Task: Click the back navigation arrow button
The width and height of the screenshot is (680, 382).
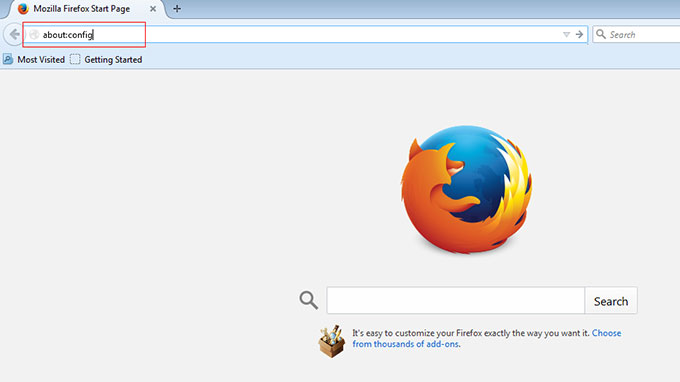Action: [13, 34]
